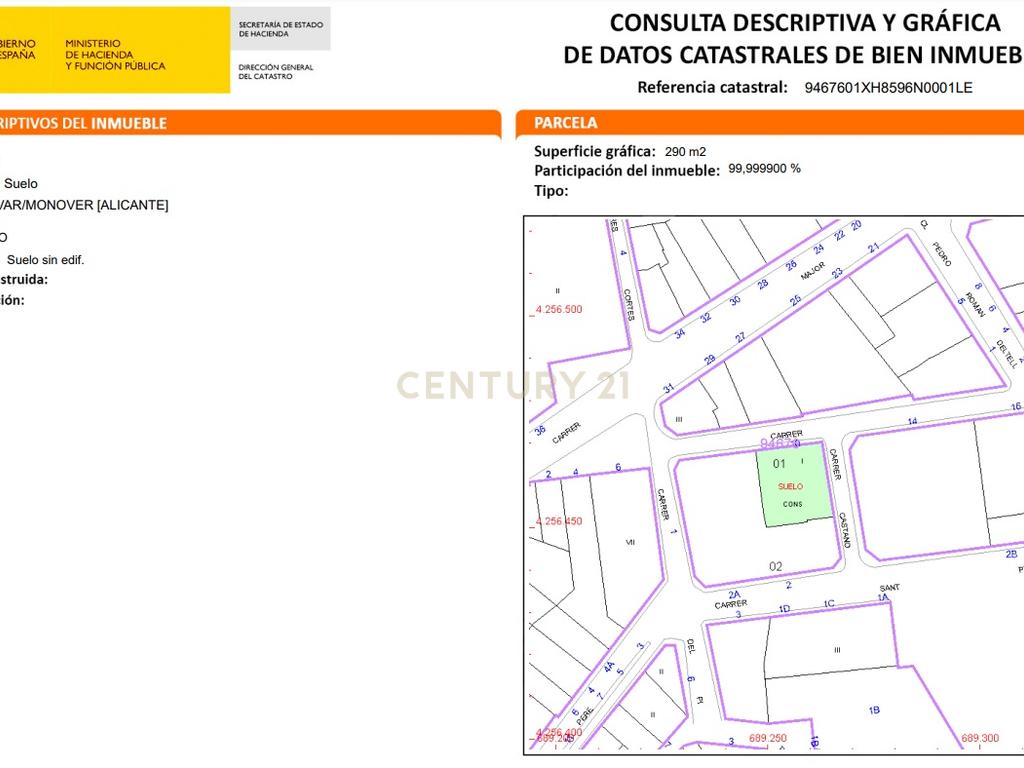Click the "SANT" street name on map
Image resolution: width=1024 pixels, height=768 pixels.
[889, 588]
